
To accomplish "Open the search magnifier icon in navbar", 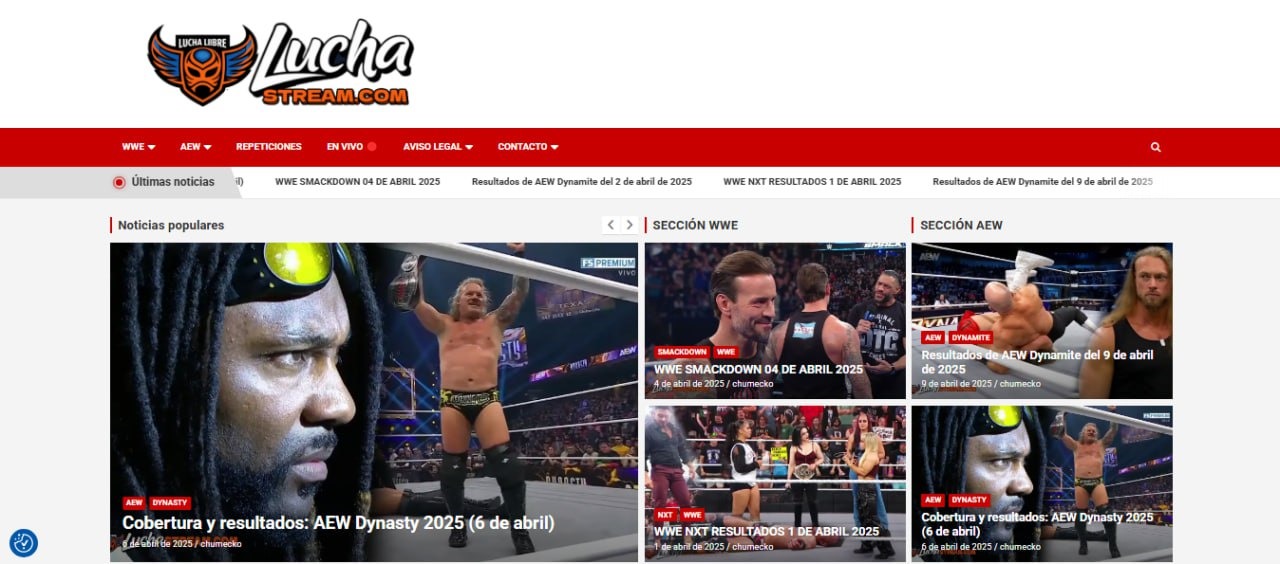I will point(1156,147).
